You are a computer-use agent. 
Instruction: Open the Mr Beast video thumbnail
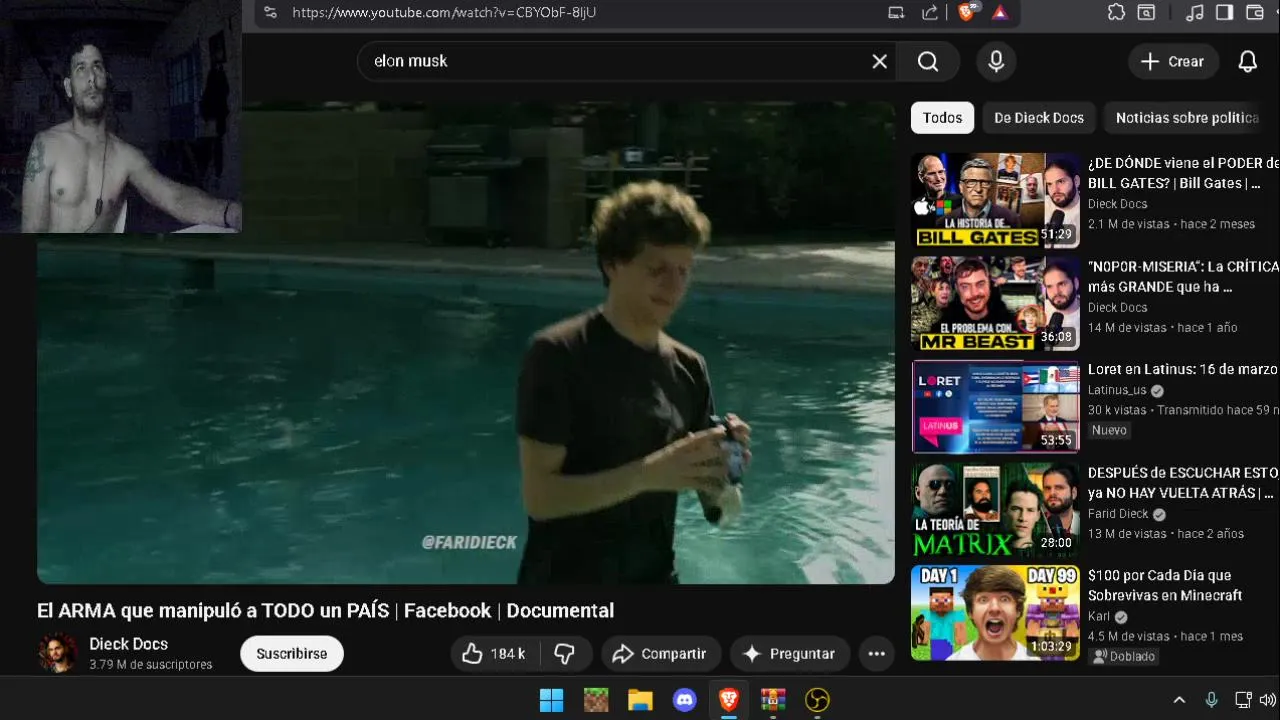[x=995, y=304]
